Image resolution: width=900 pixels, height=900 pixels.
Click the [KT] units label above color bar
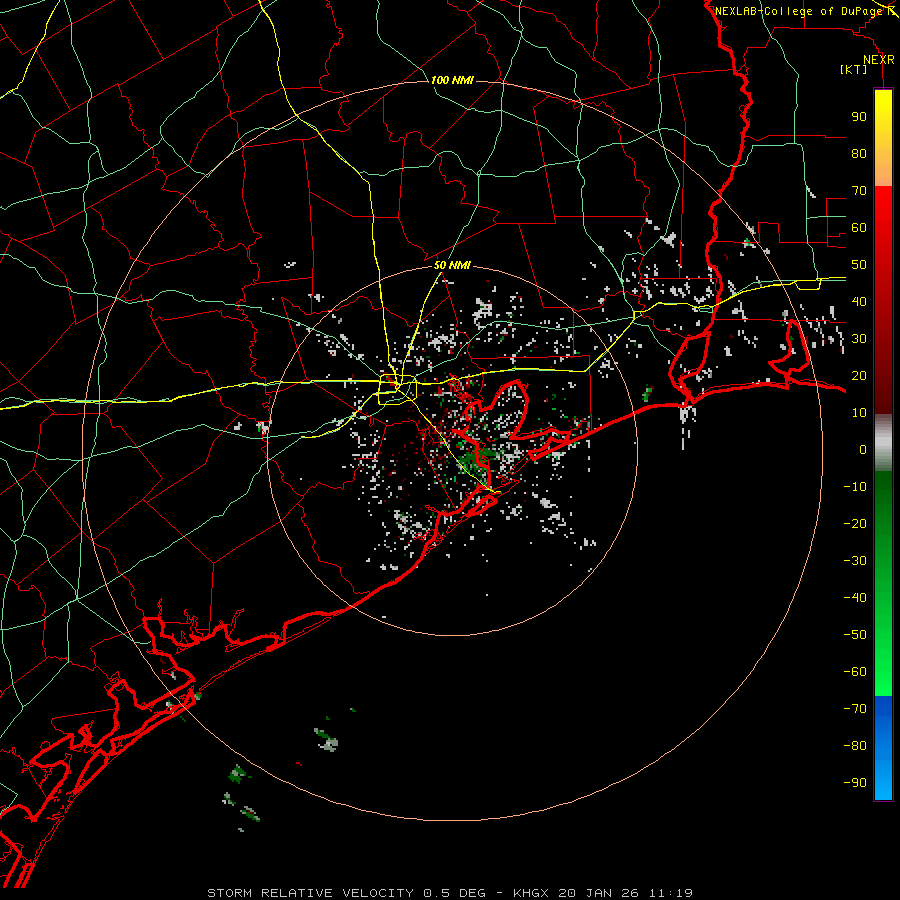click(854, 69)
